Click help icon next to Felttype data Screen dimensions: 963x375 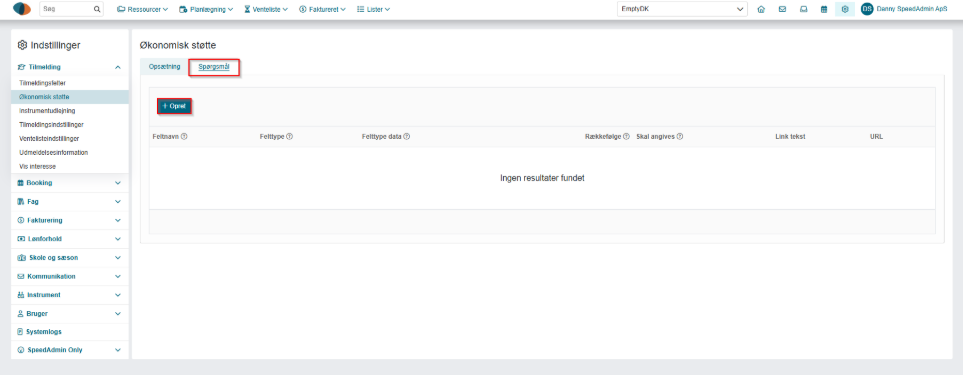(x=407, y=136)
